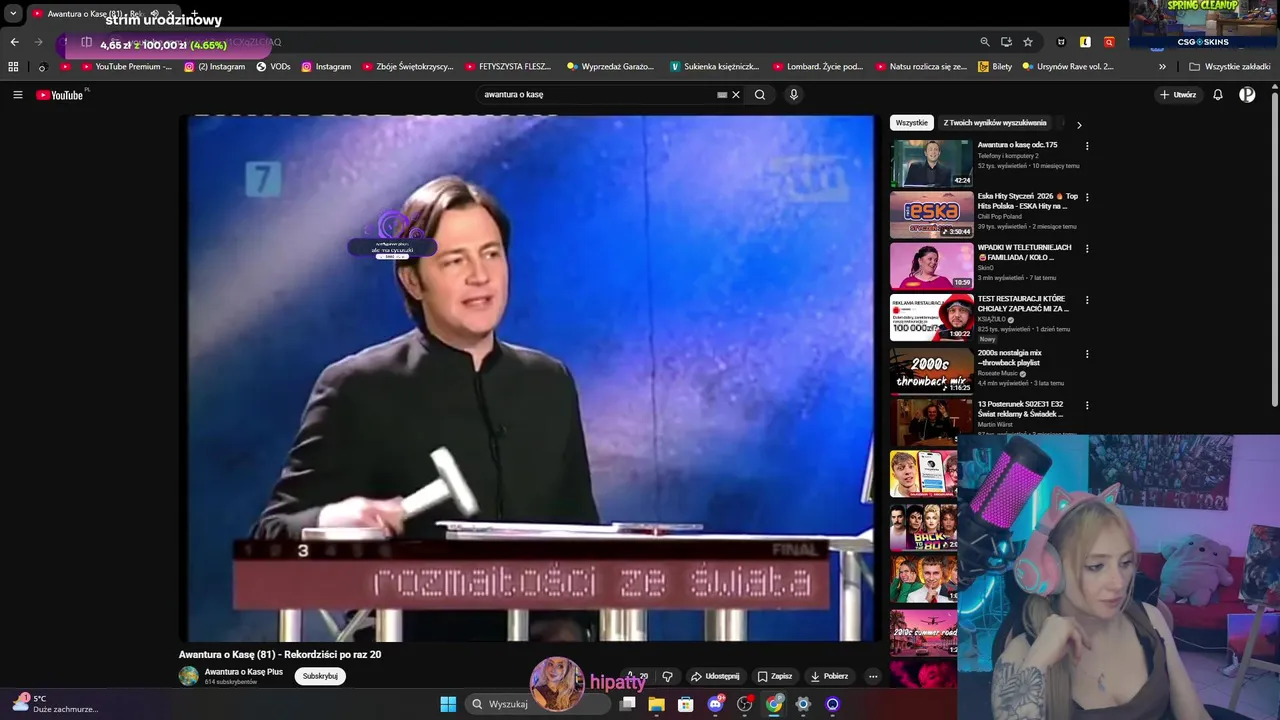The width and height of the screenshot is (1280, 720).
Task: Open YouTube notifications bell
Action: click(x=1218, y=95)
